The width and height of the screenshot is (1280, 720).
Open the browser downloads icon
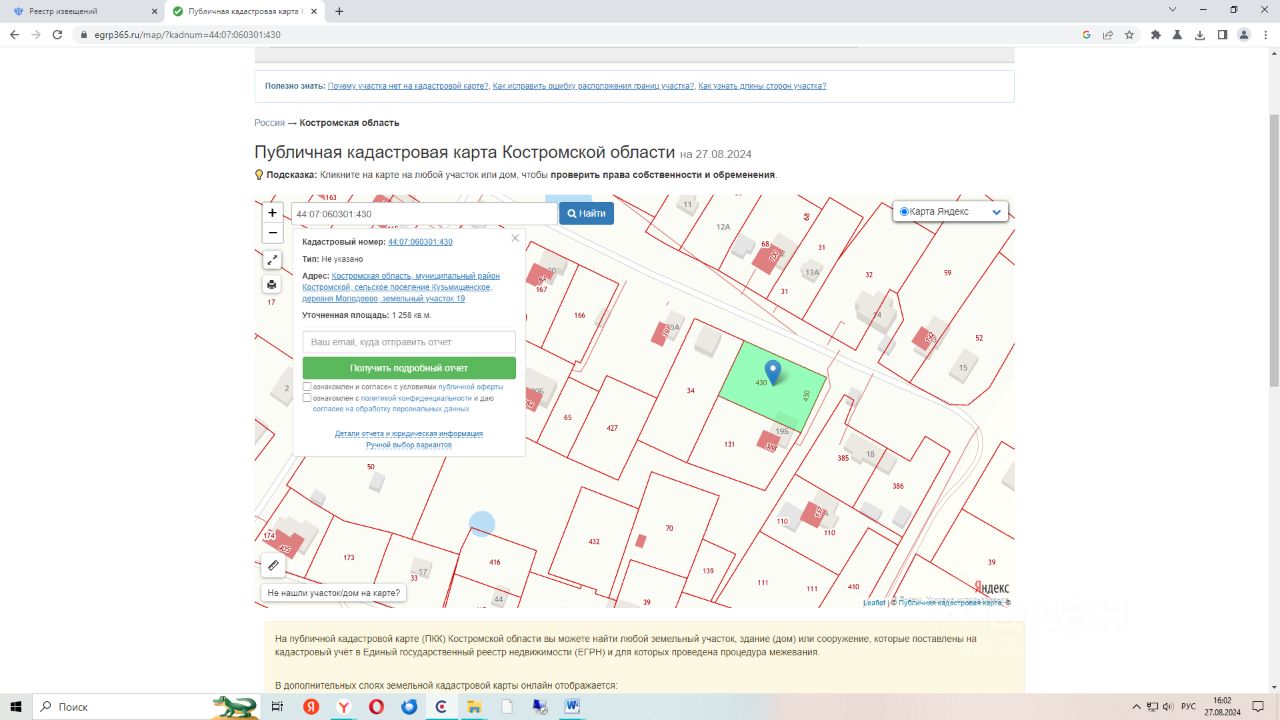tap(1200, 34)
